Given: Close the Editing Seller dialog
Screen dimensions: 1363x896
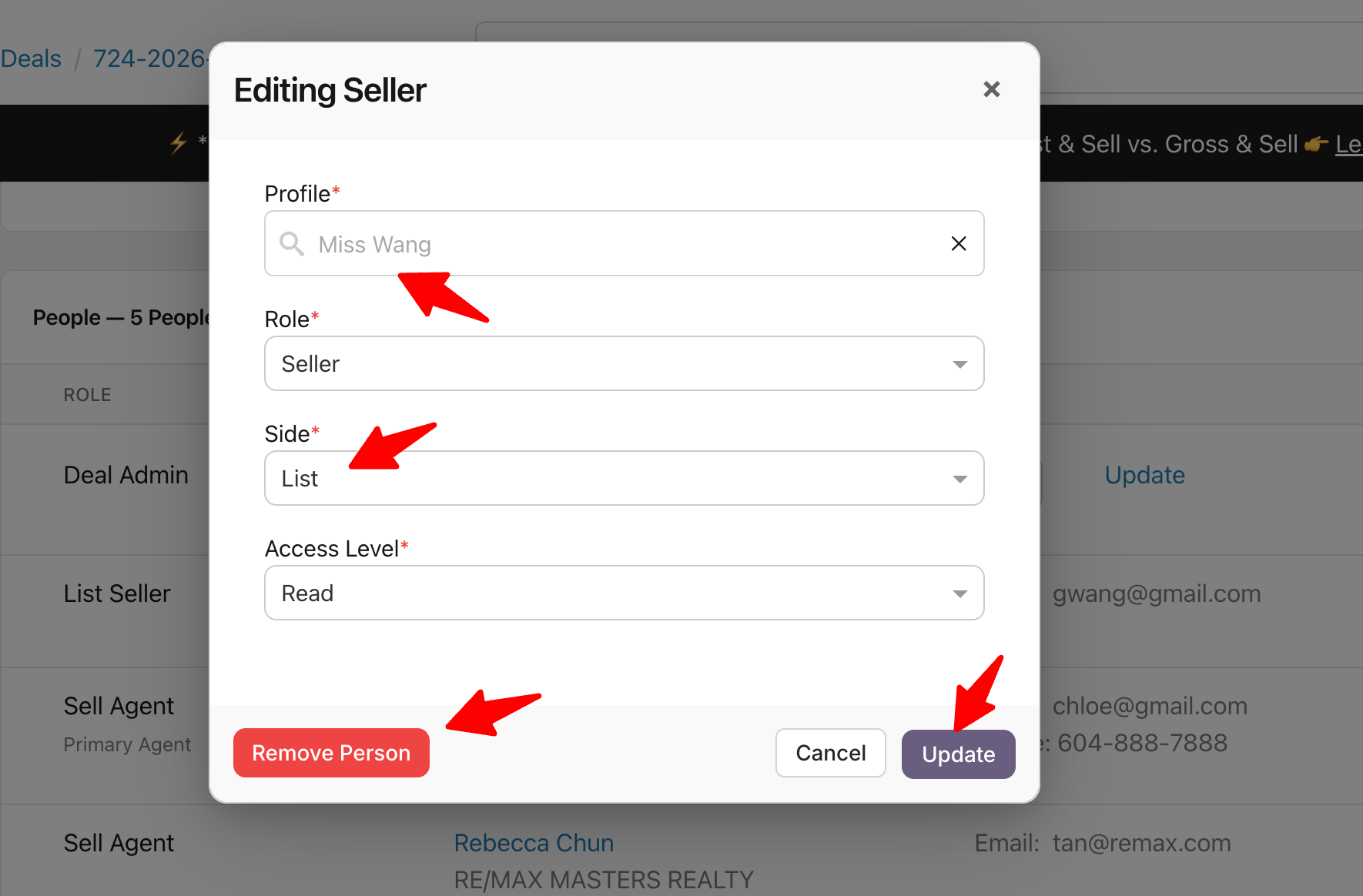Looking at the screenshot, I should (x=991, y=89).
